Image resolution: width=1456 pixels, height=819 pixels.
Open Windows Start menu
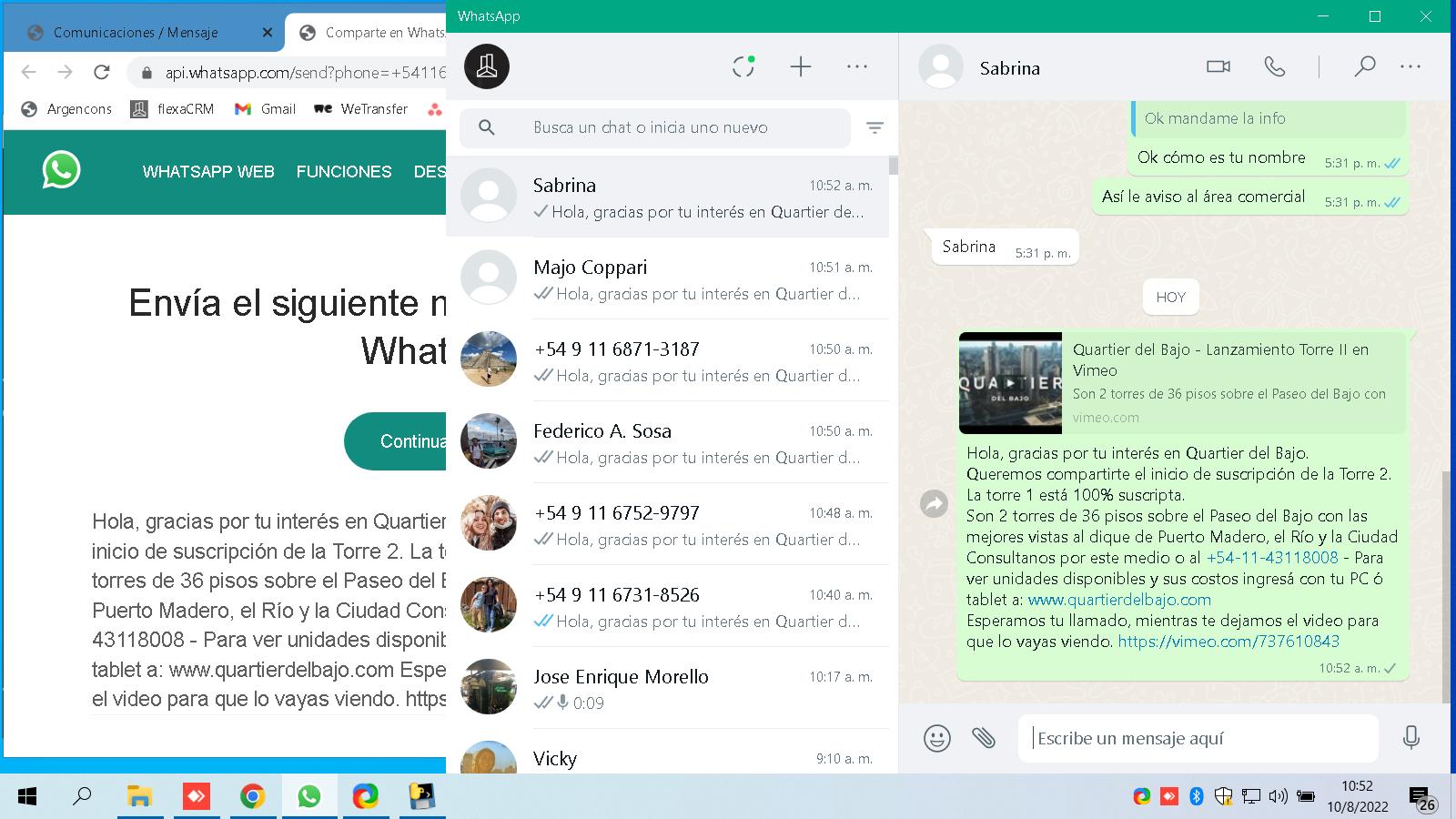27,797
